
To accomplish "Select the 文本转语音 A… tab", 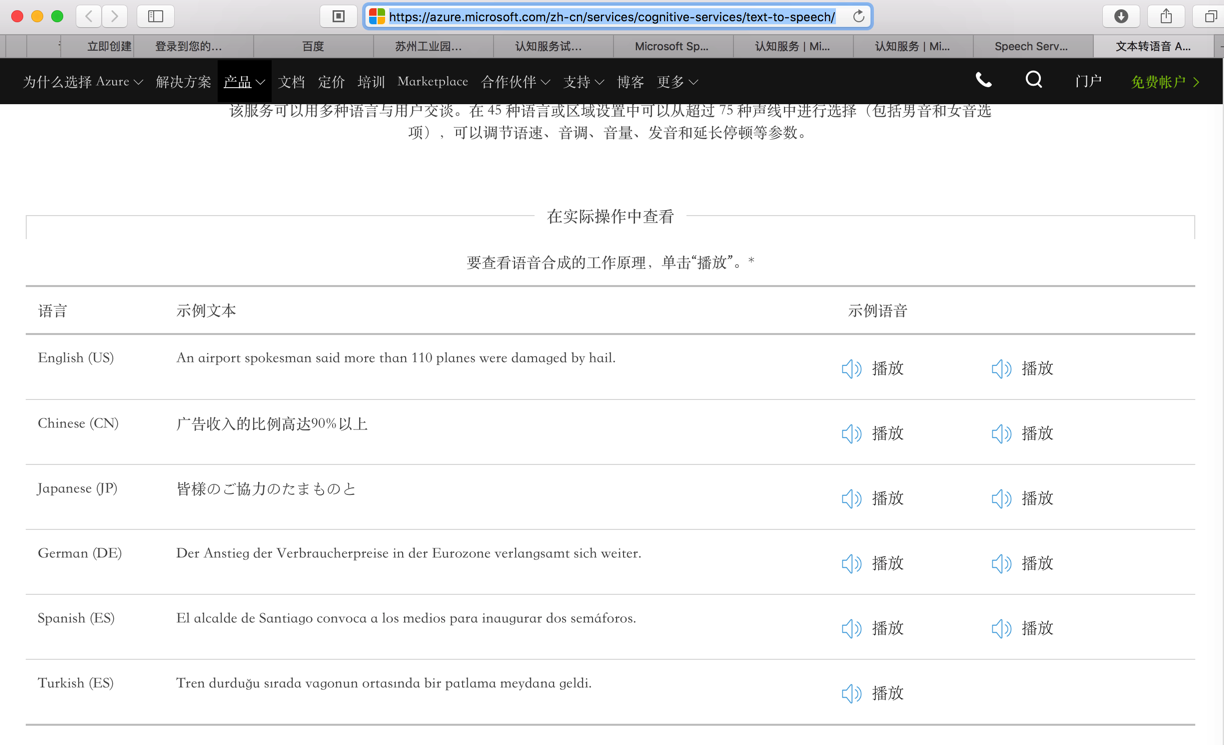I will pyautogui.click(x=1153, y=46).
